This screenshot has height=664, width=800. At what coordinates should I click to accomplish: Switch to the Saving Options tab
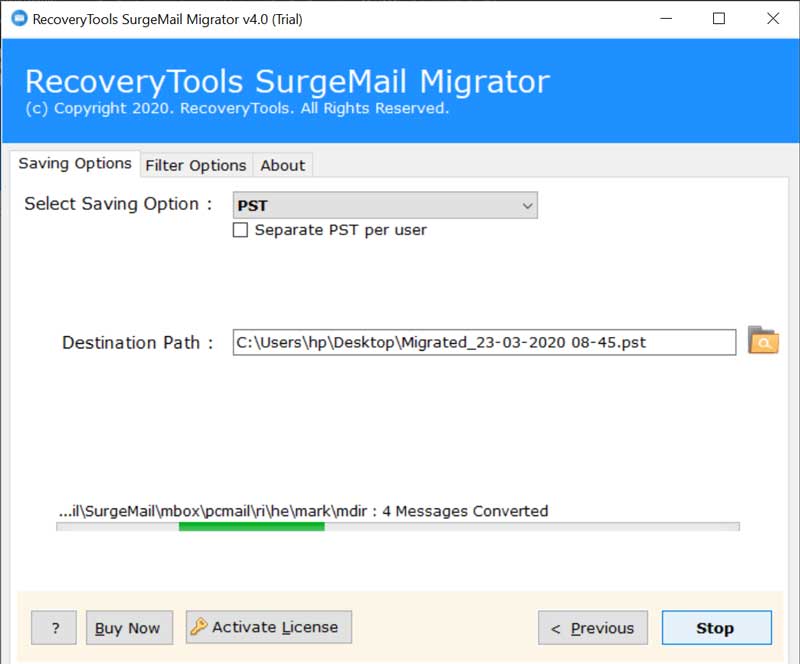tap(75, 163)
